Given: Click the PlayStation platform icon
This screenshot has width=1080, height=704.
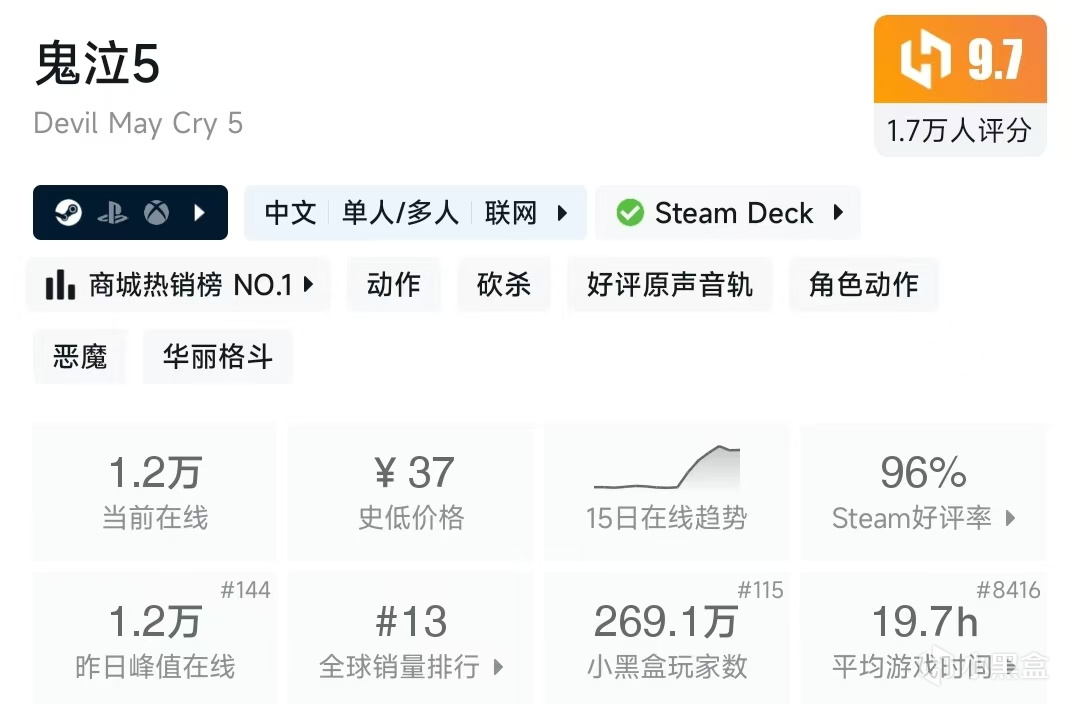Looking at the screenshot, I should point(112,213).
